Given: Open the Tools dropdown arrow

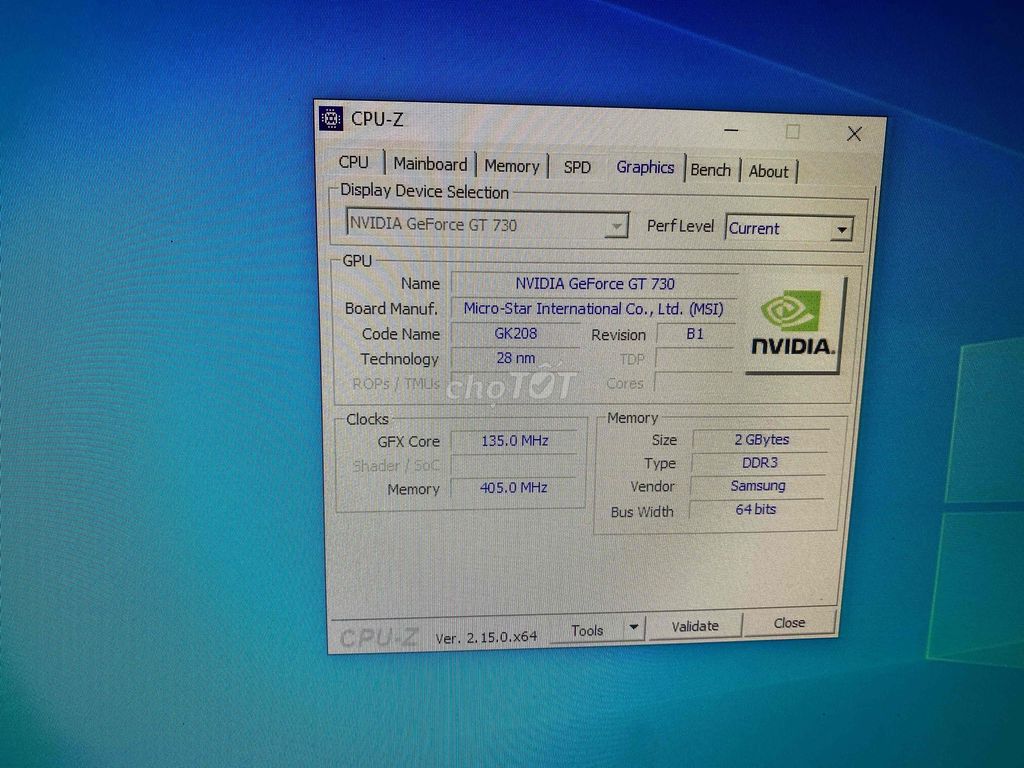Looking at the screenshot, I should click(x=634, y=628).
